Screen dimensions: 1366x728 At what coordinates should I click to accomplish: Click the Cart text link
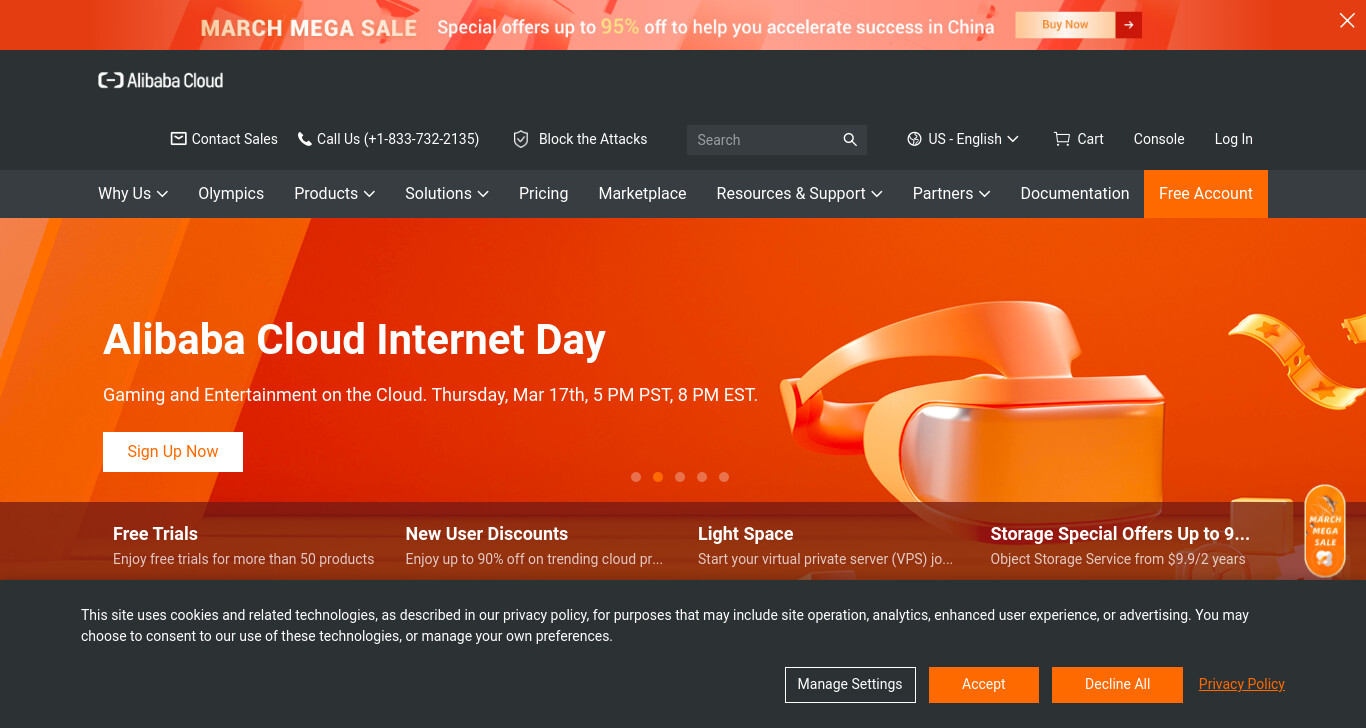click(x=1090, y=139)
